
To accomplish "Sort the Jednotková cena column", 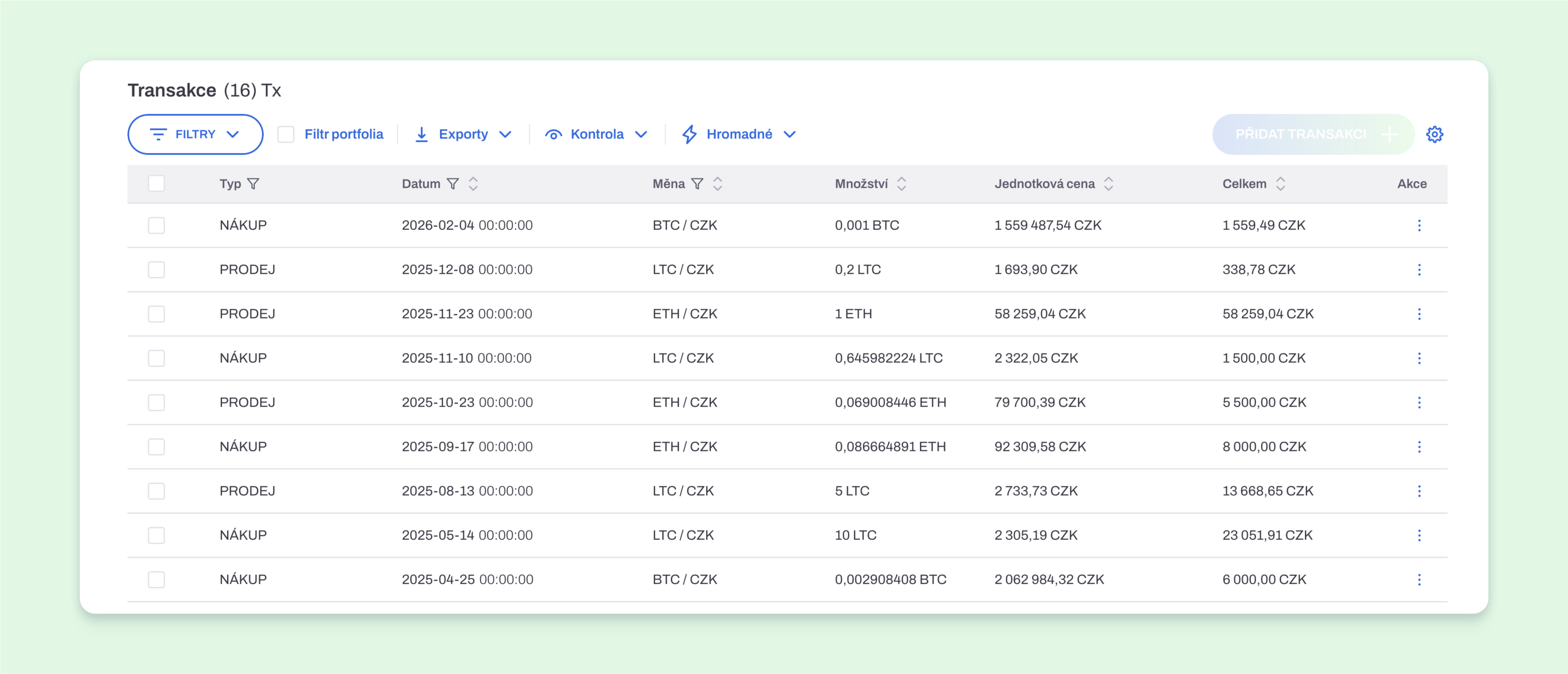I will point(1109,184).
